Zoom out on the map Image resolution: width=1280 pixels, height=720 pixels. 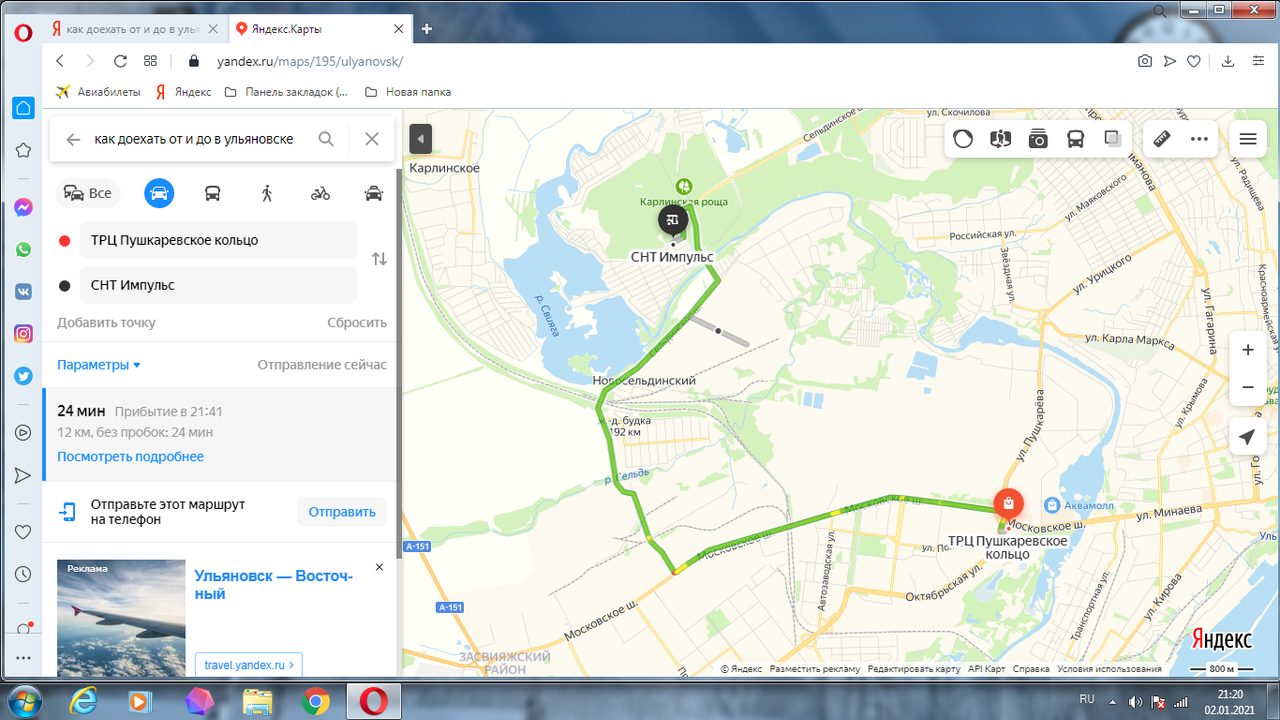click(1247, 387)
